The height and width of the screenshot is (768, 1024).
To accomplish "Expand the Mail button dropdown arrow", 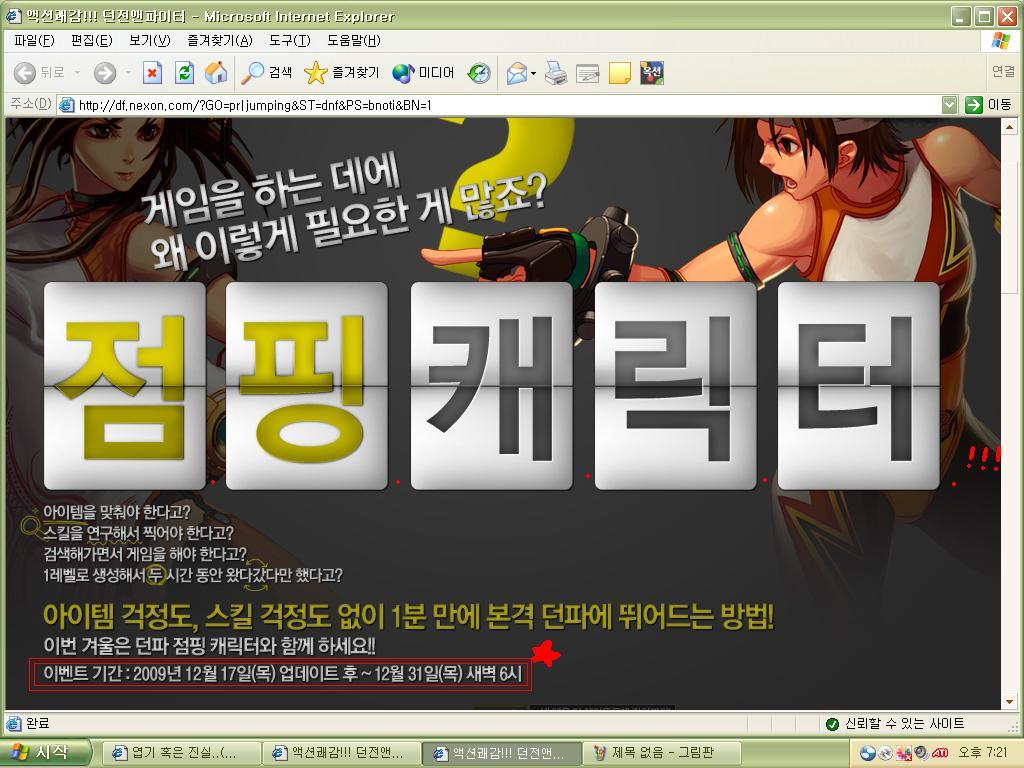I will point(534,72).
